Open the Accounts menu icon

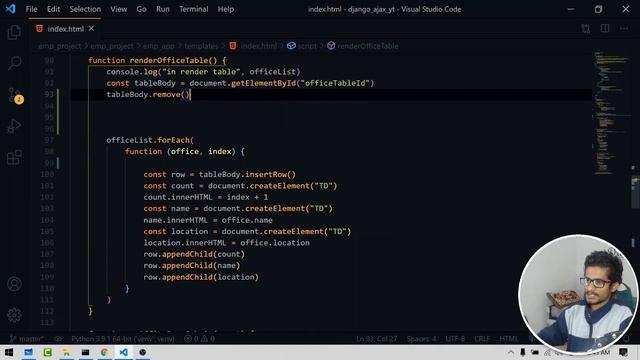14,284
